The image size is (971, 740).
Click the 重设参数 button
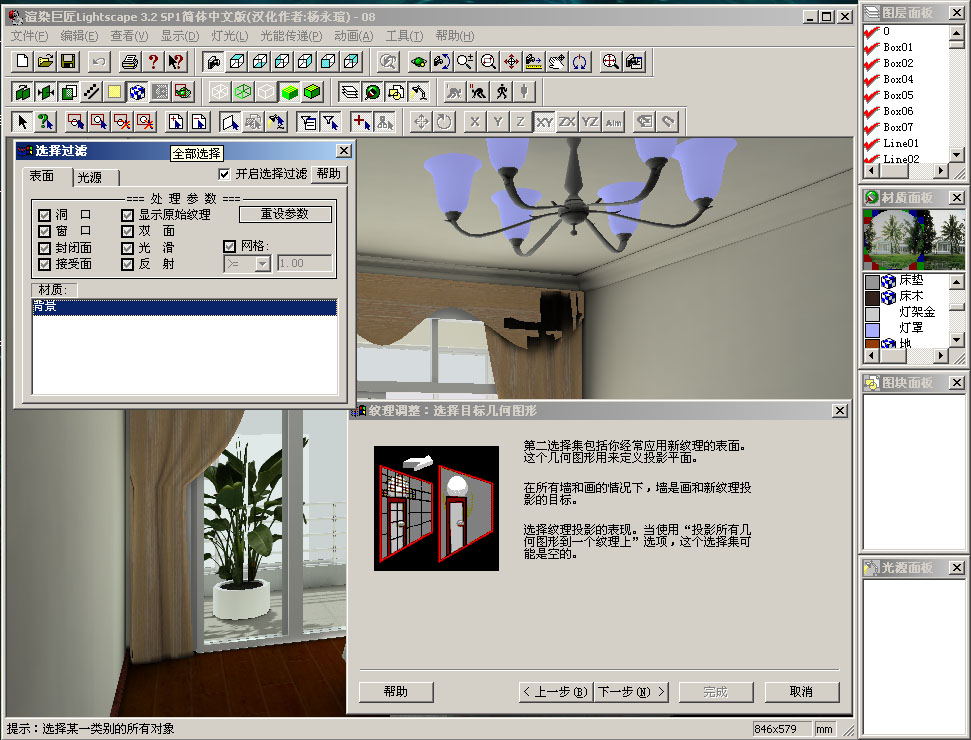[x=285, y=214]
